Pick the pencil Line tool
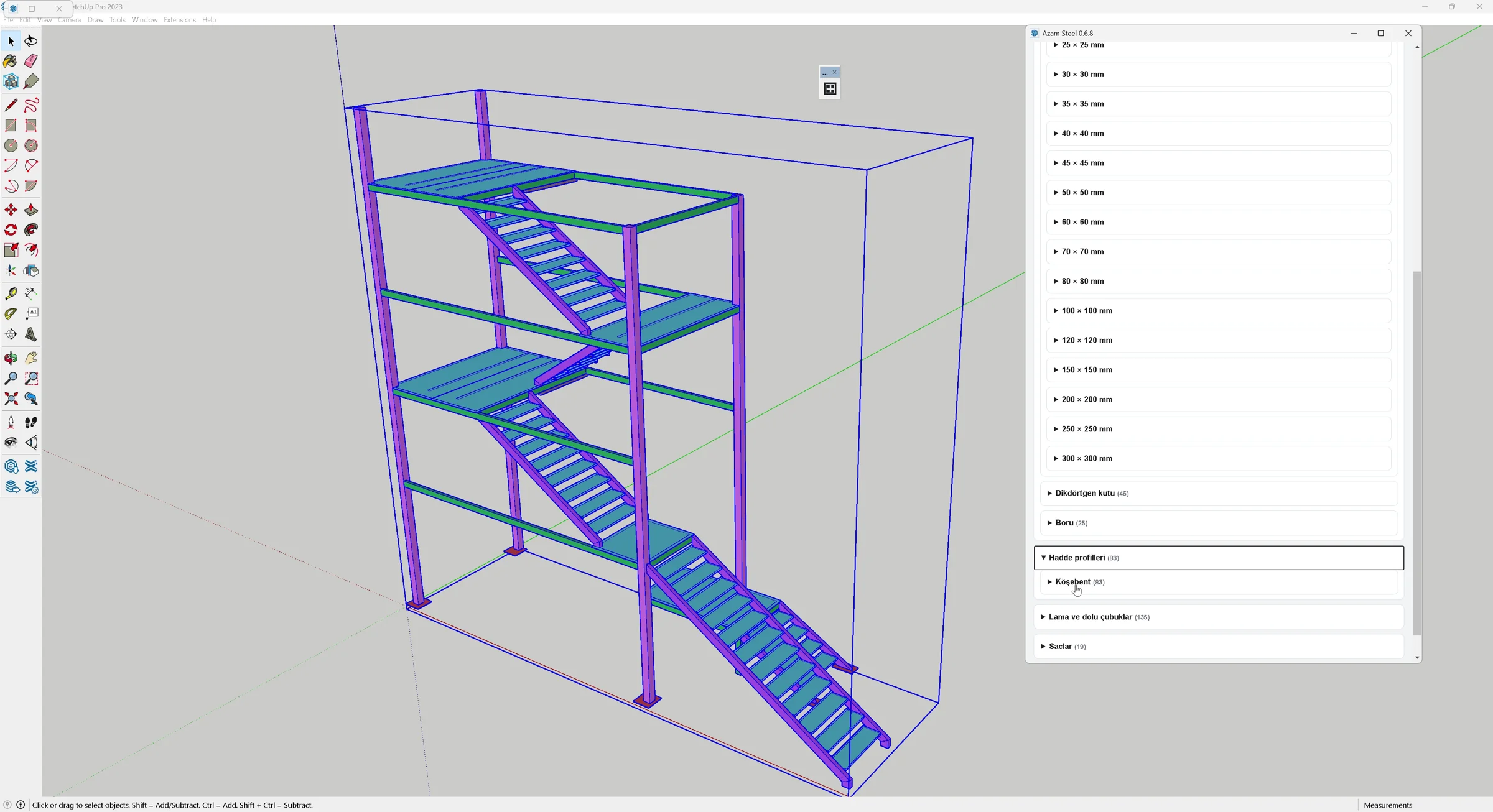 [11, 105]
